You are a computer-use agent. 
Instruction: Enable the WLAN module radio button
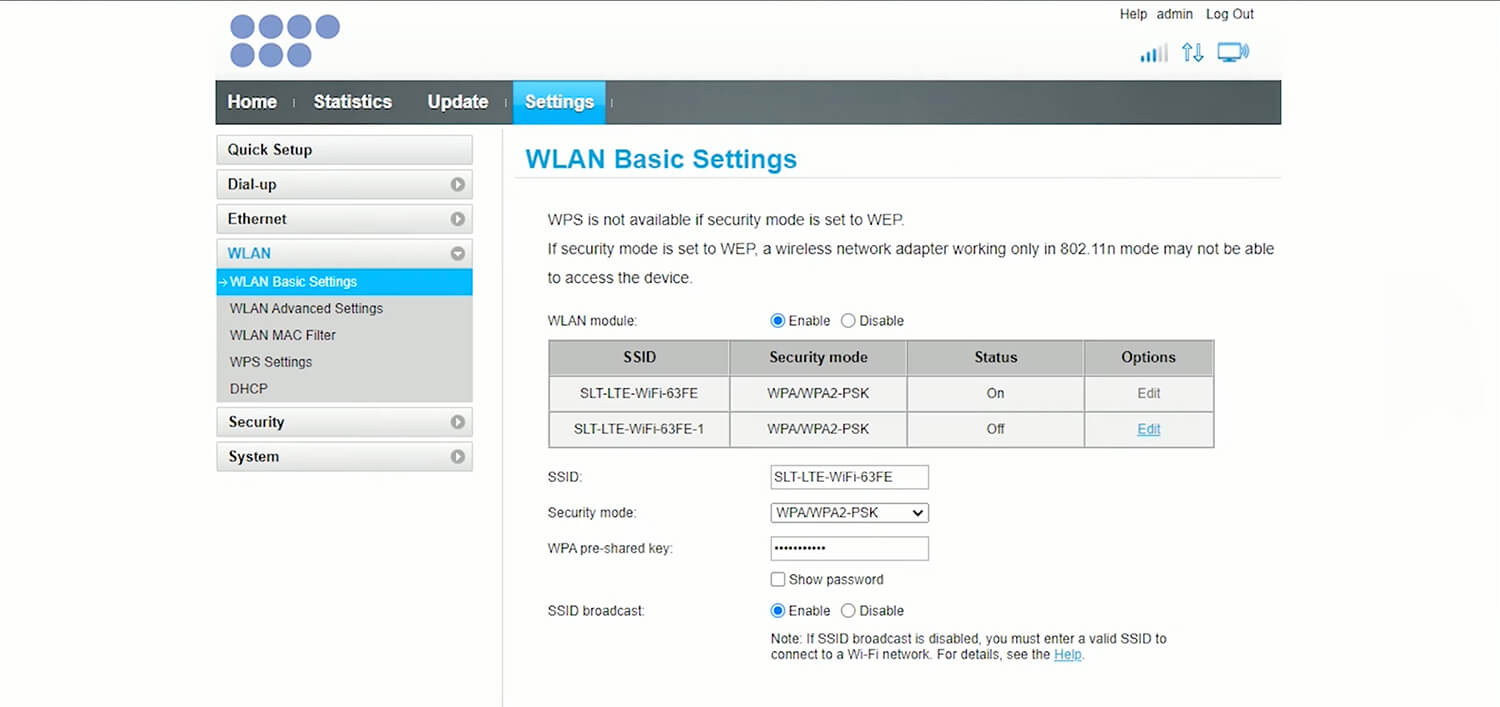[x=778, y=321]
